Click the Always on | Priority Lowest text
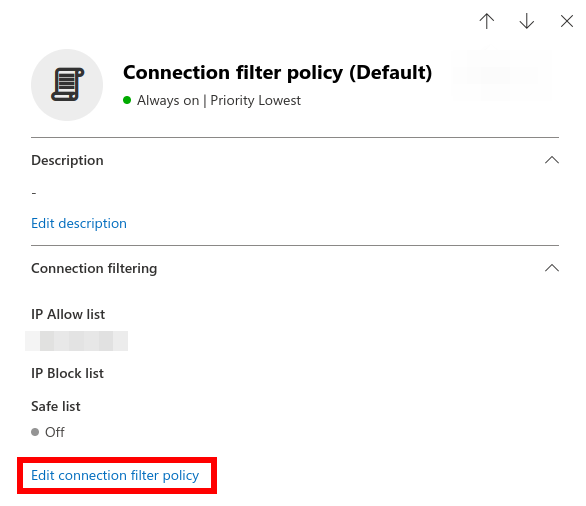Viewport: 586px width, 506px height. 219,100
